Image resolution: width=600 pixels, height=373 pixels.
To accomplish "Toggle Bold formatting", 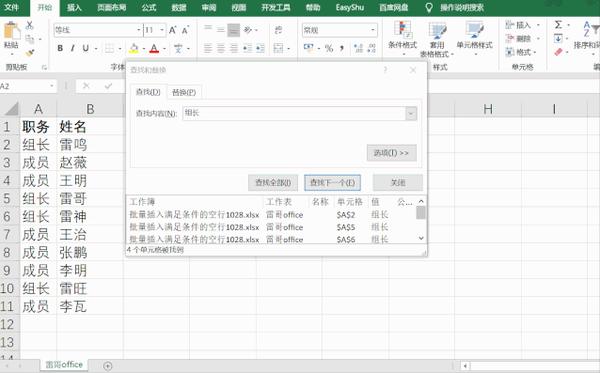I will [x=60, y=48].
